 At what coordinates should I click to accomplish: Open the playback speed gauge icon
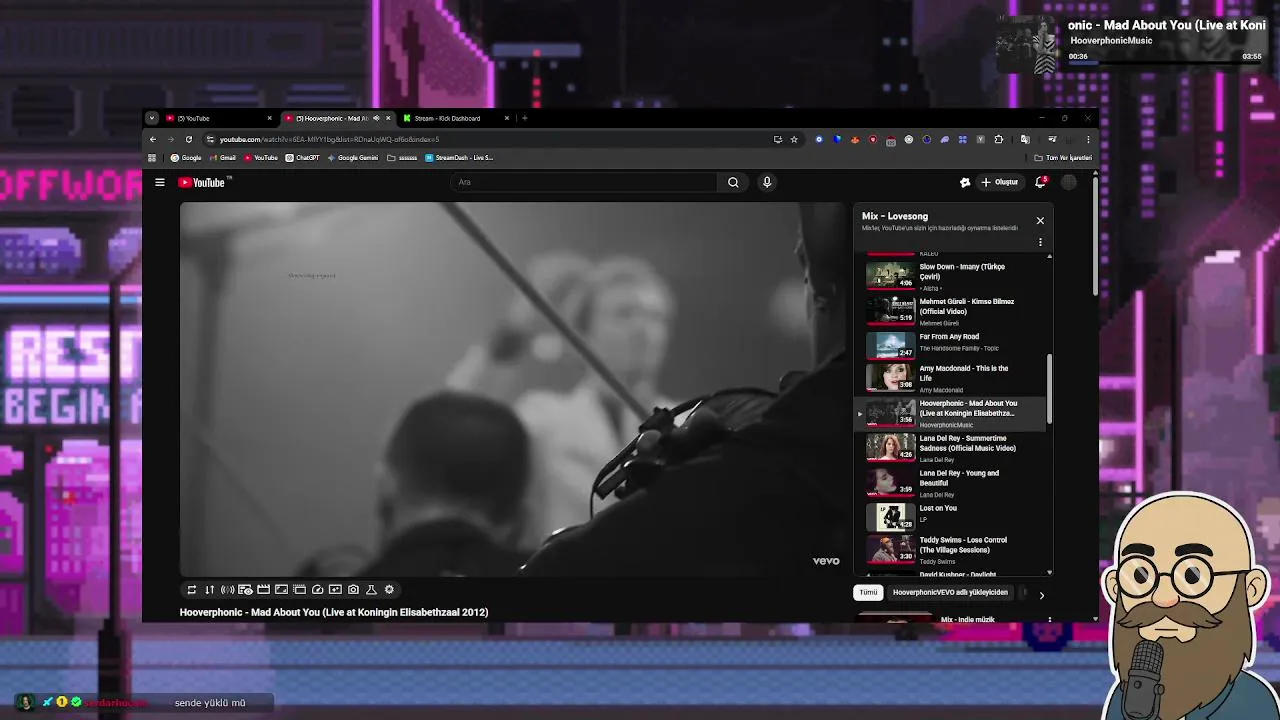[x=318, y=590]
